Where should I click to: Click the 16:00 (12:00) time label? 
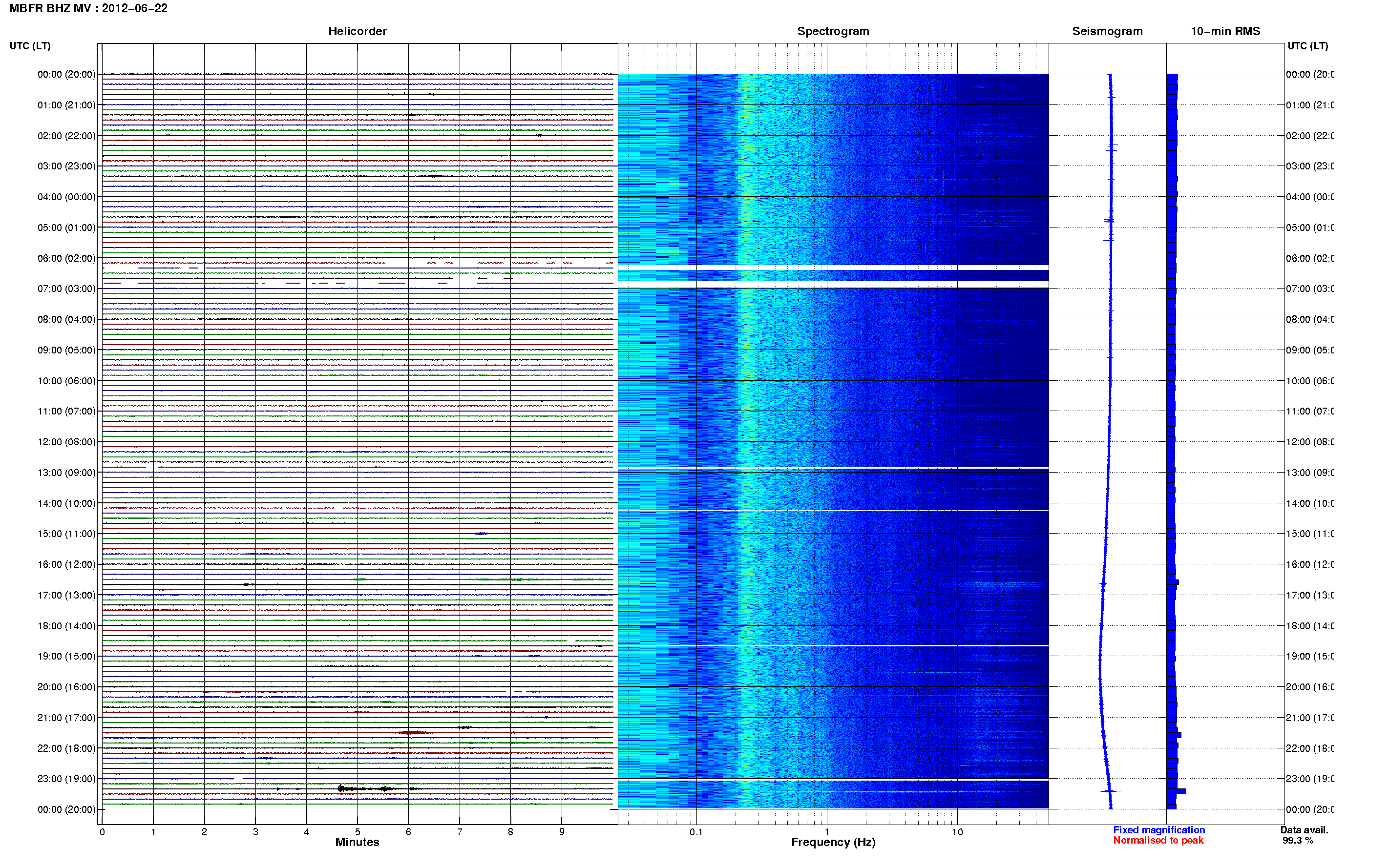66,564
